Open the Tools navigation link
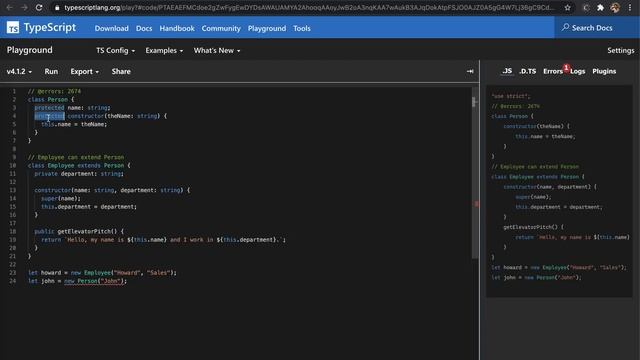 302,28
